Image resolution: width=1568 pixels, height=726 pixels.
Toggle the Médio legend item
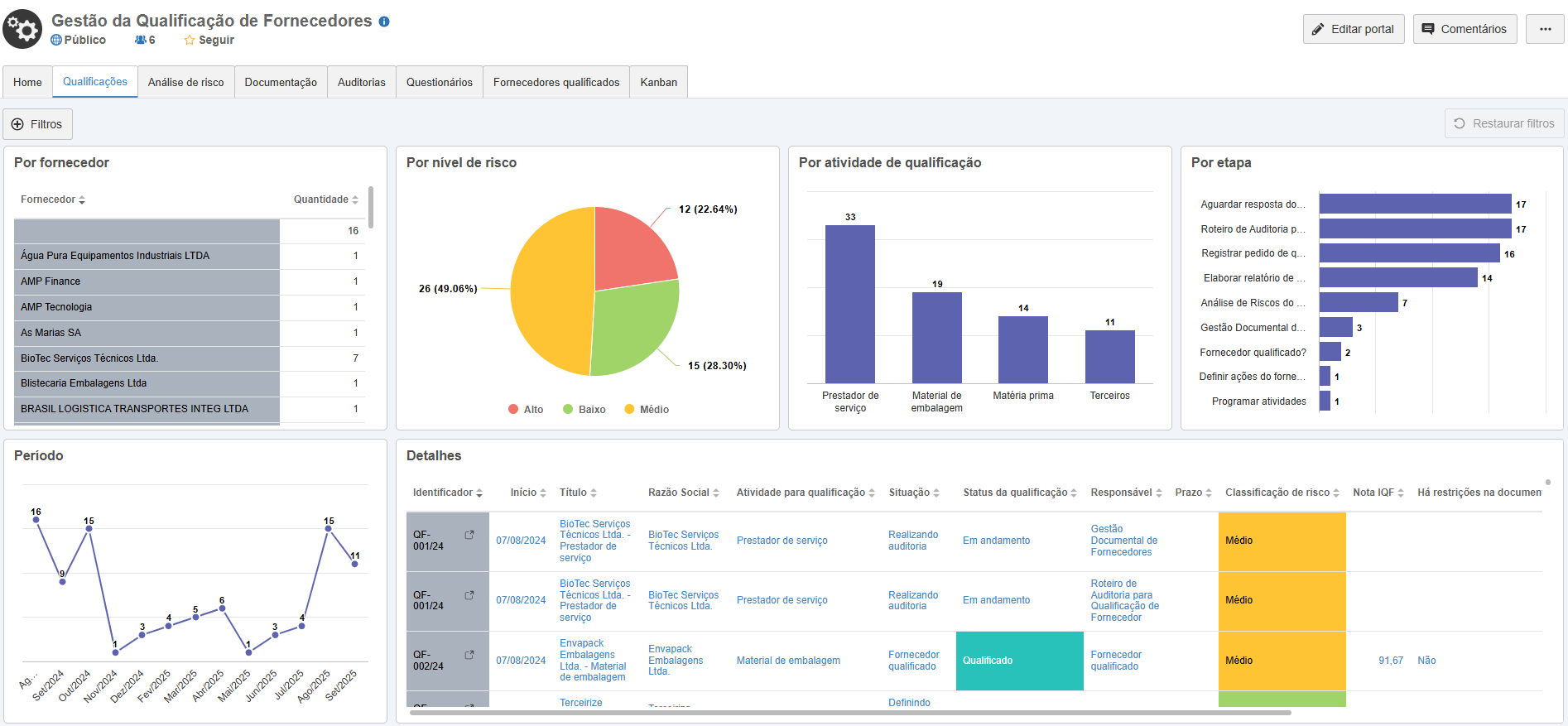[x=646, y=410]
